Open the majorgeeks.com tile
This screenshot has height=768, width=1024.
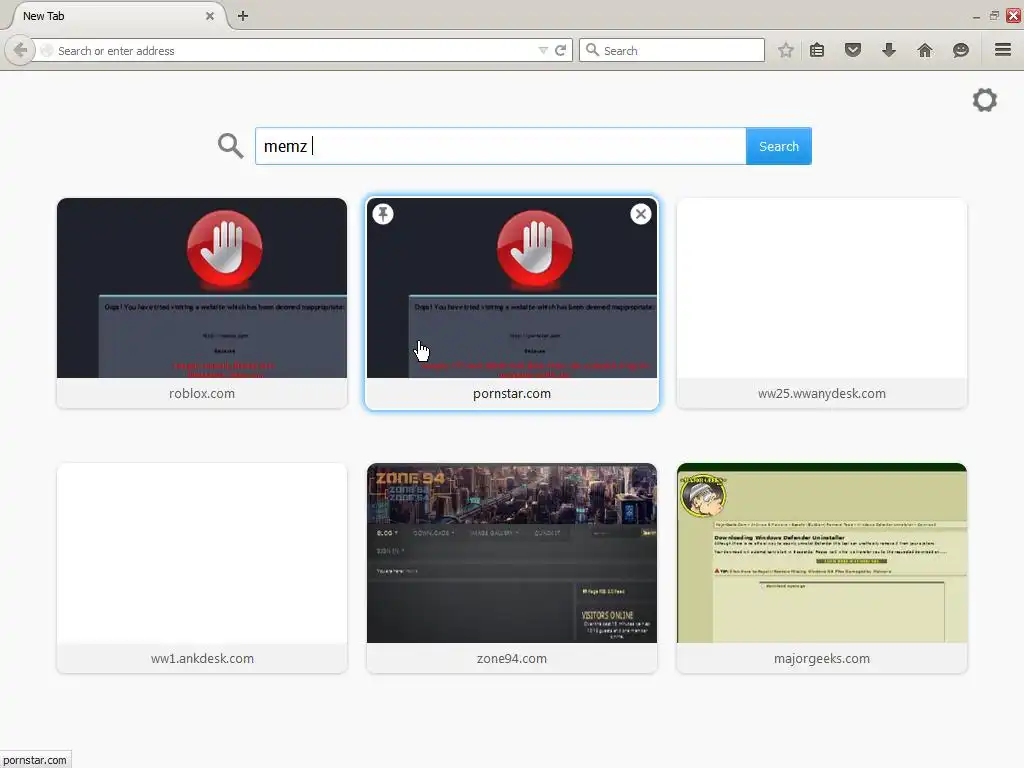coord(822,568)
